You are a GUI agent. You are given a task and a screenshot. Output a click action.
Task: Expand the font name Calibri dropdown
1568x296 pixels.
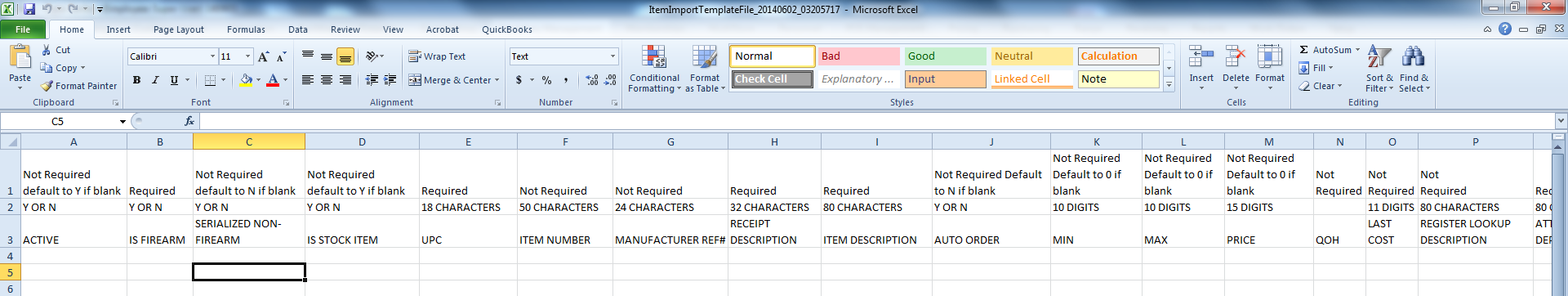click(212, 56)
